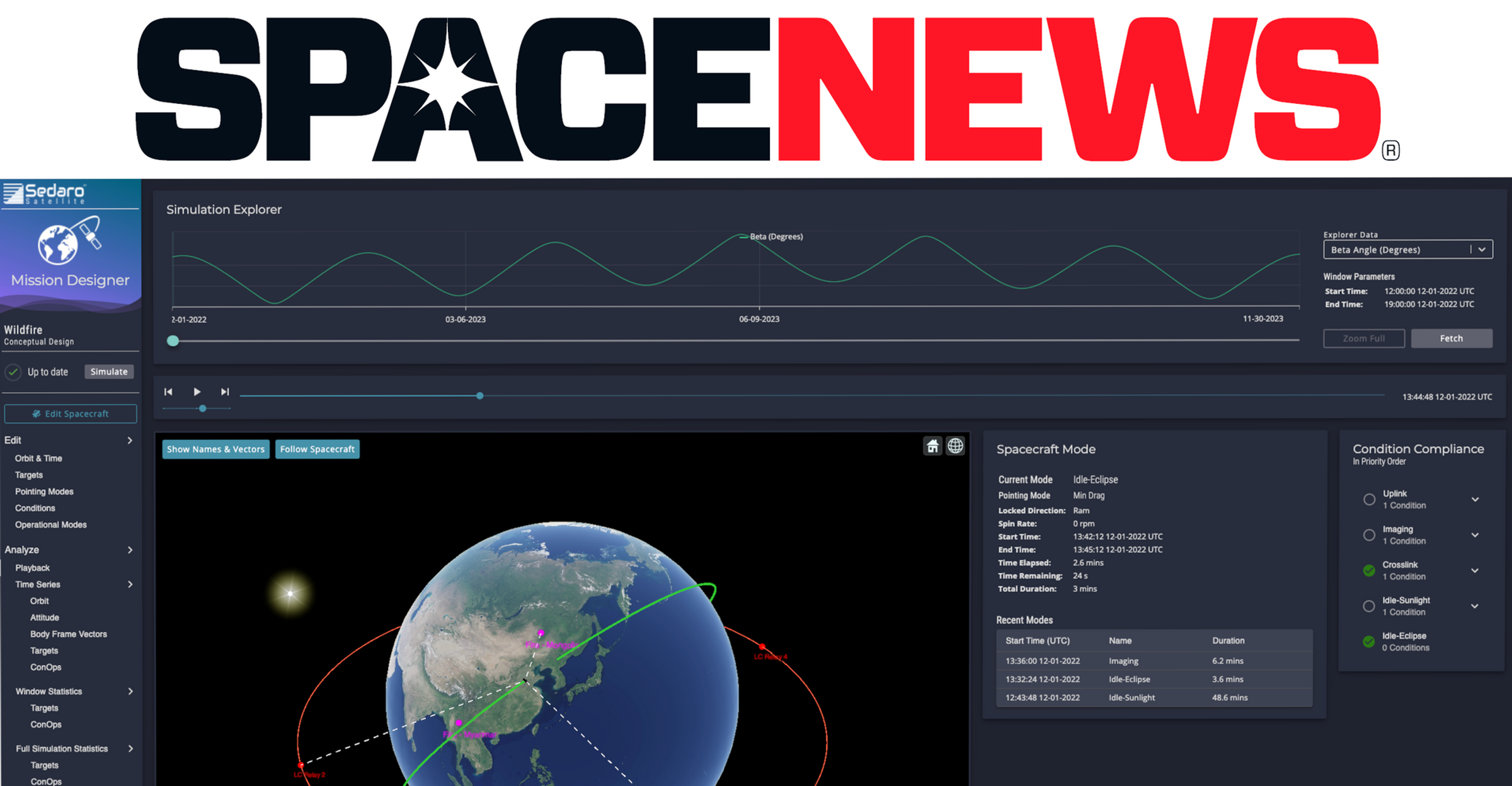Toggle the Idle-Sunlight condition status circle
The width and height of the screenshot is (1512, 786).
[x=1369, y=606]
